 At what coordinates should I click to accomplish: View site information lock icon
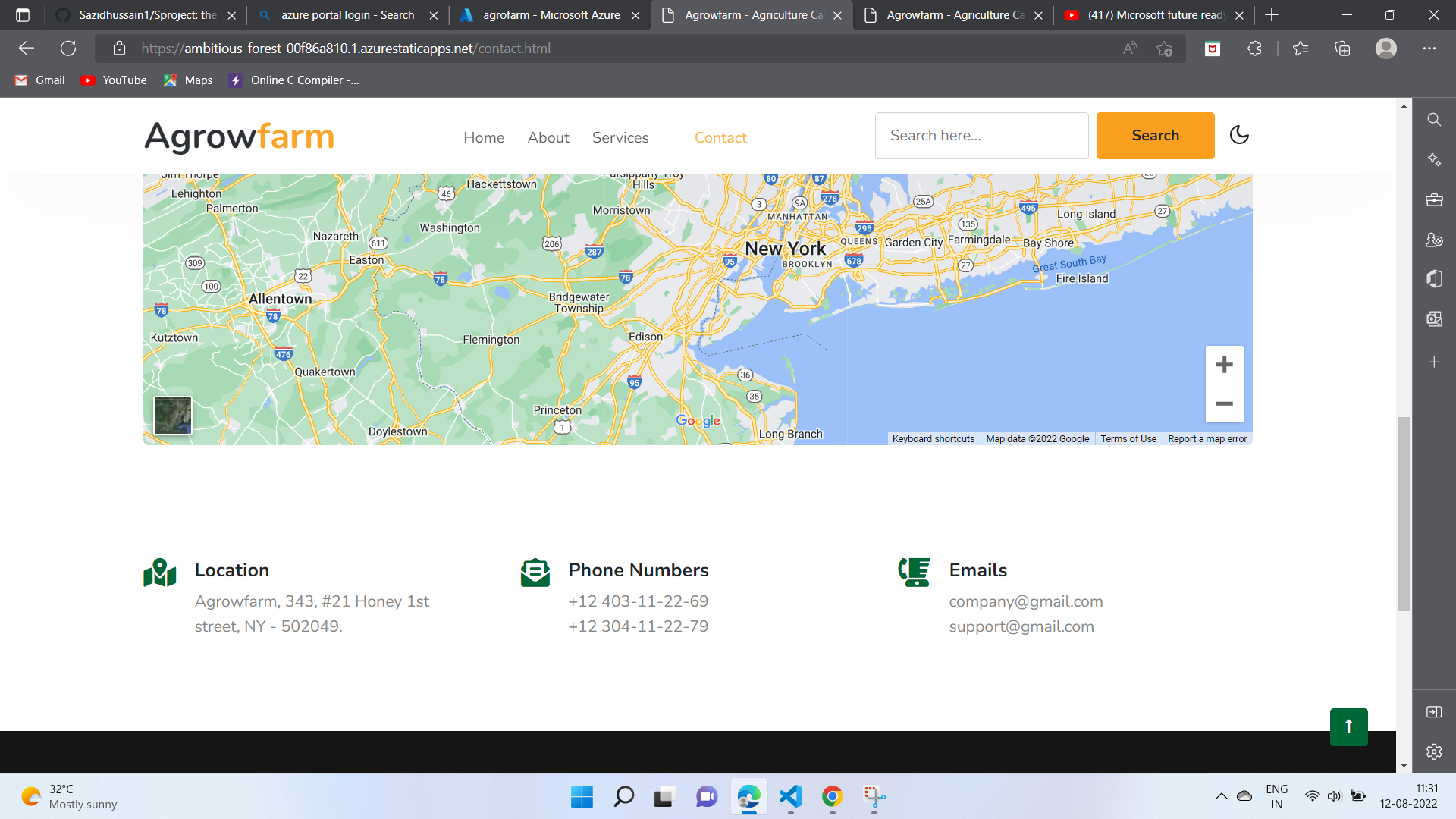119,49
